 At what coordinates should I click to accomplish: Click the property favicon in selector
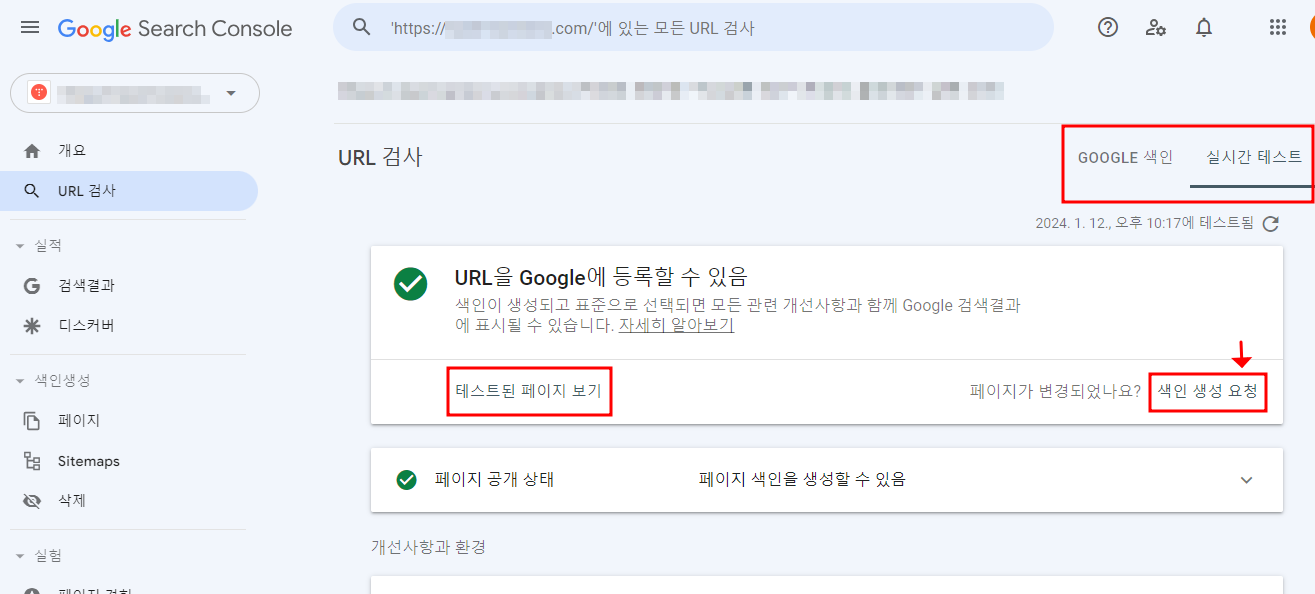(39, 93)
